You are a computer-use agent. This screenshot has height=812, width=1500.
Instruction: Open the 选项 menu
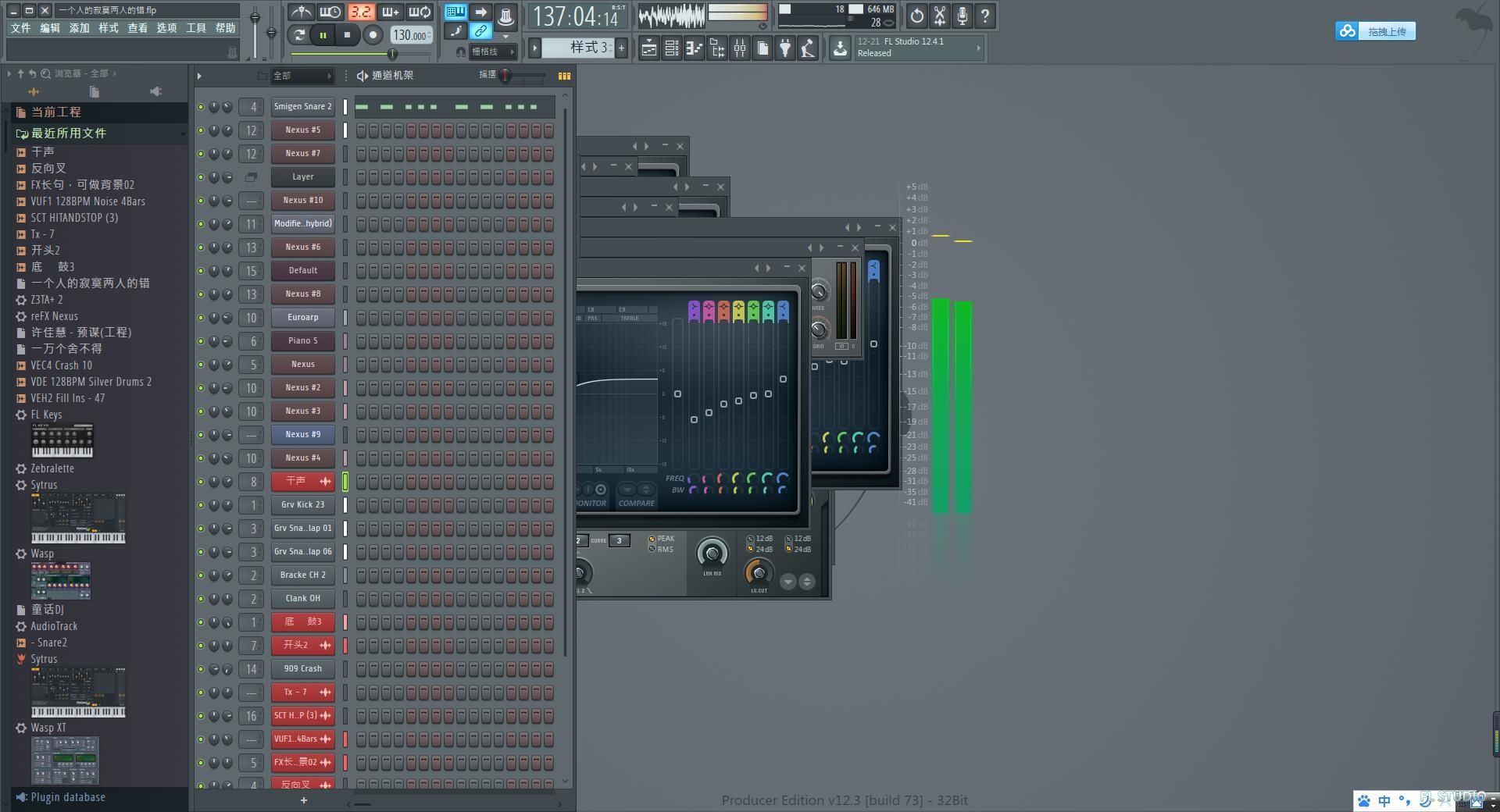tap(166, 28)
